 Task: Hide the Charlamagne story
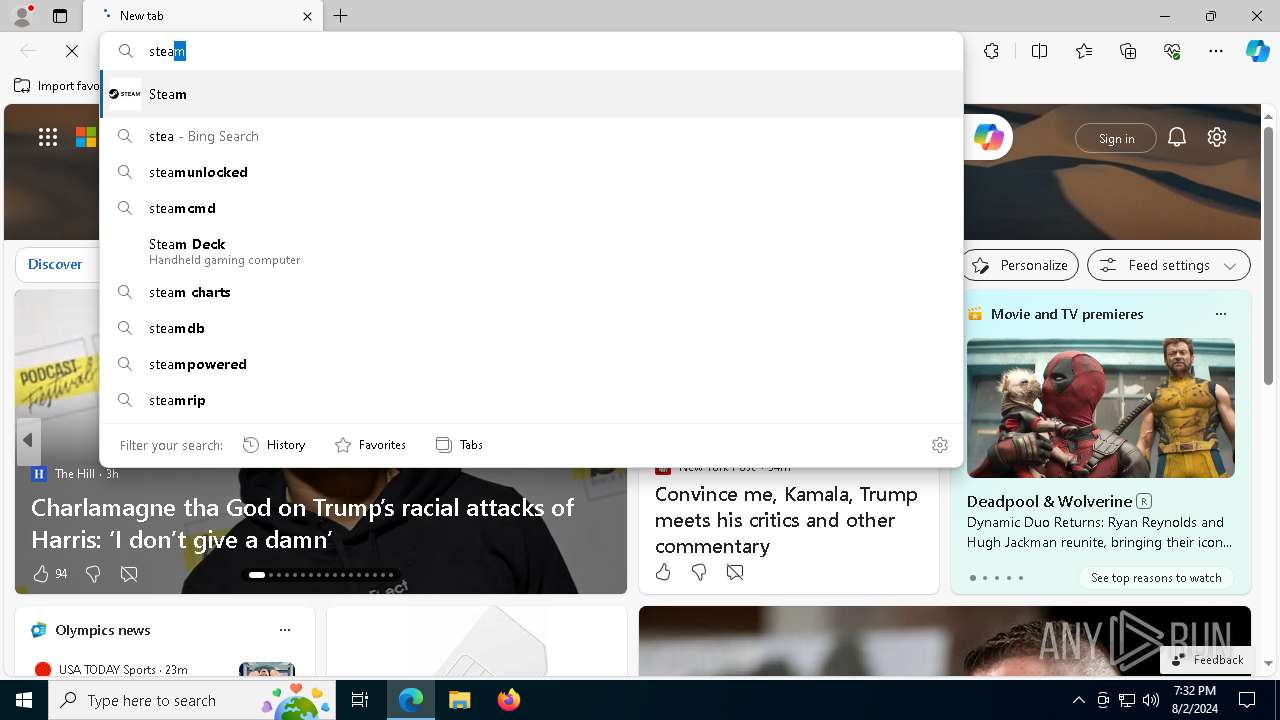(x=129, y=574)
